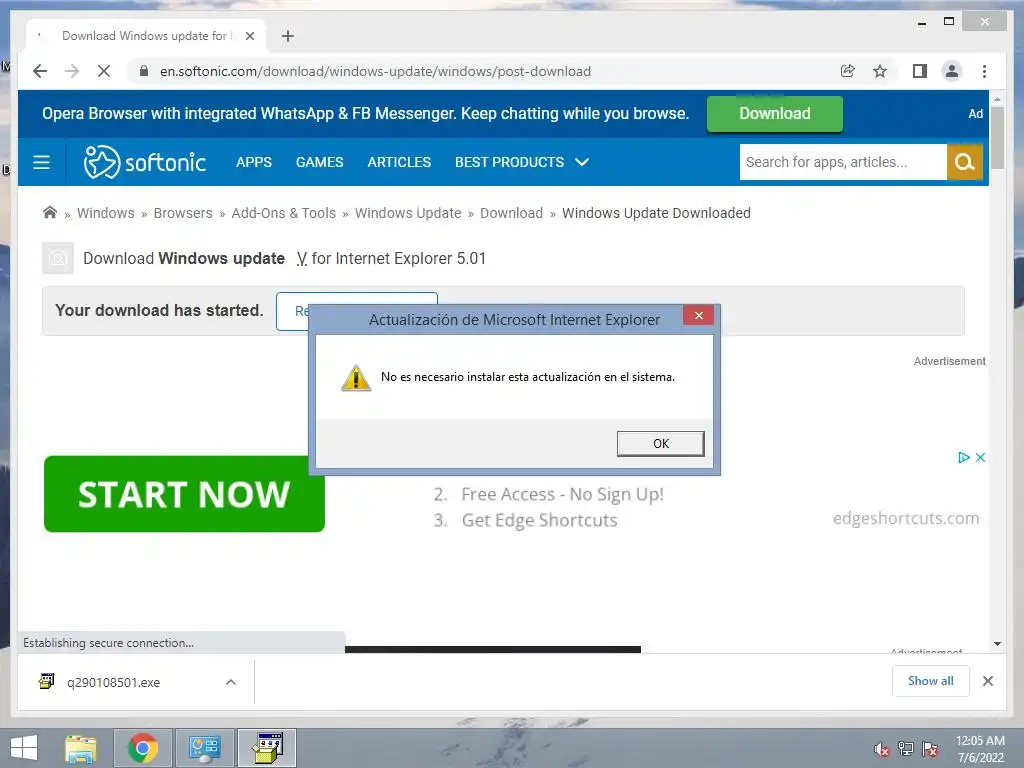Image resolution: width=1024 pixels, height=768 pixels.
Task: Click 'Free Access - No Sign Up!' text
Action: click(562, 494)
